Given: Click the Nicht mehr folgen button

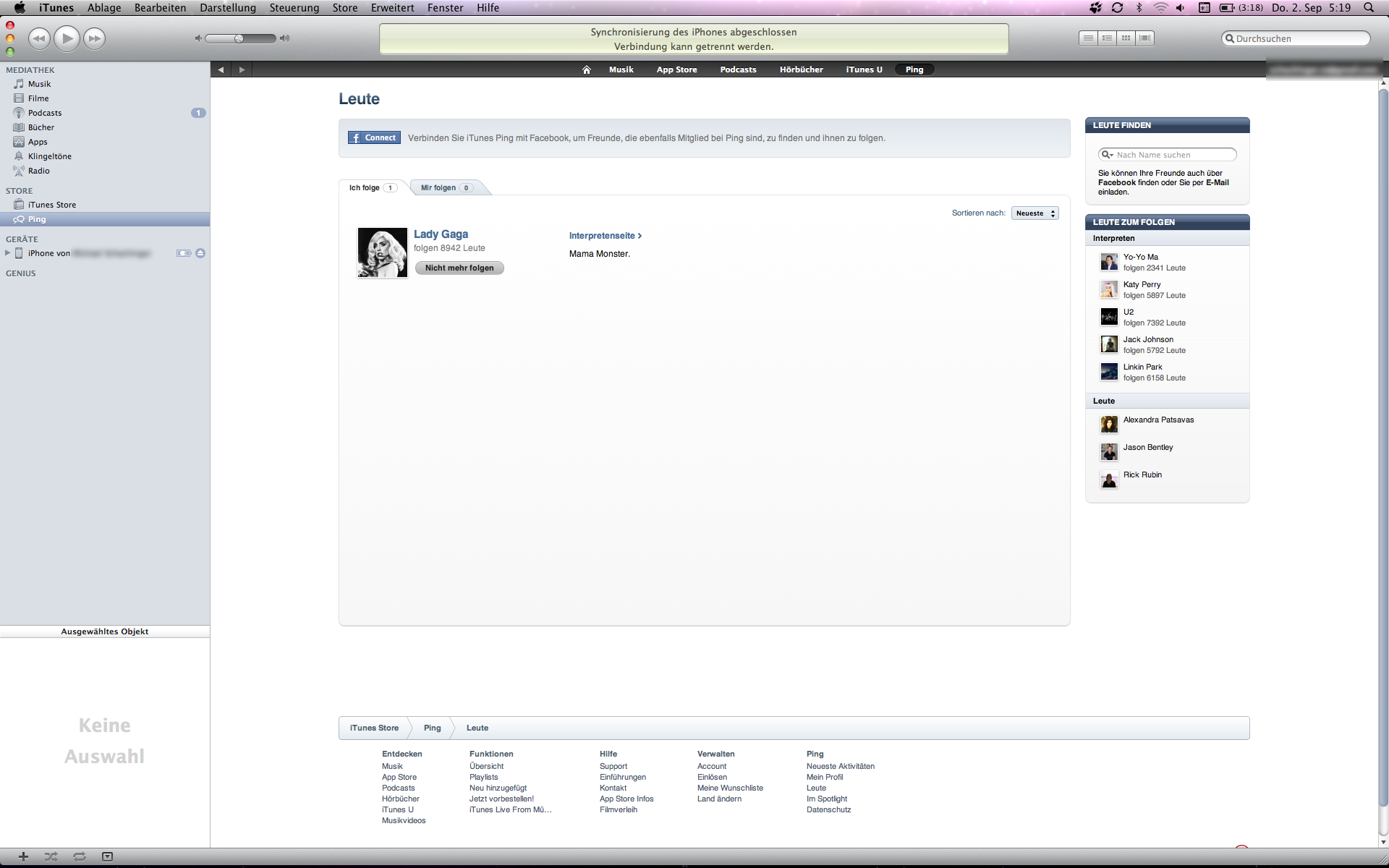Looking at the screenshot, I should point(459,268).
